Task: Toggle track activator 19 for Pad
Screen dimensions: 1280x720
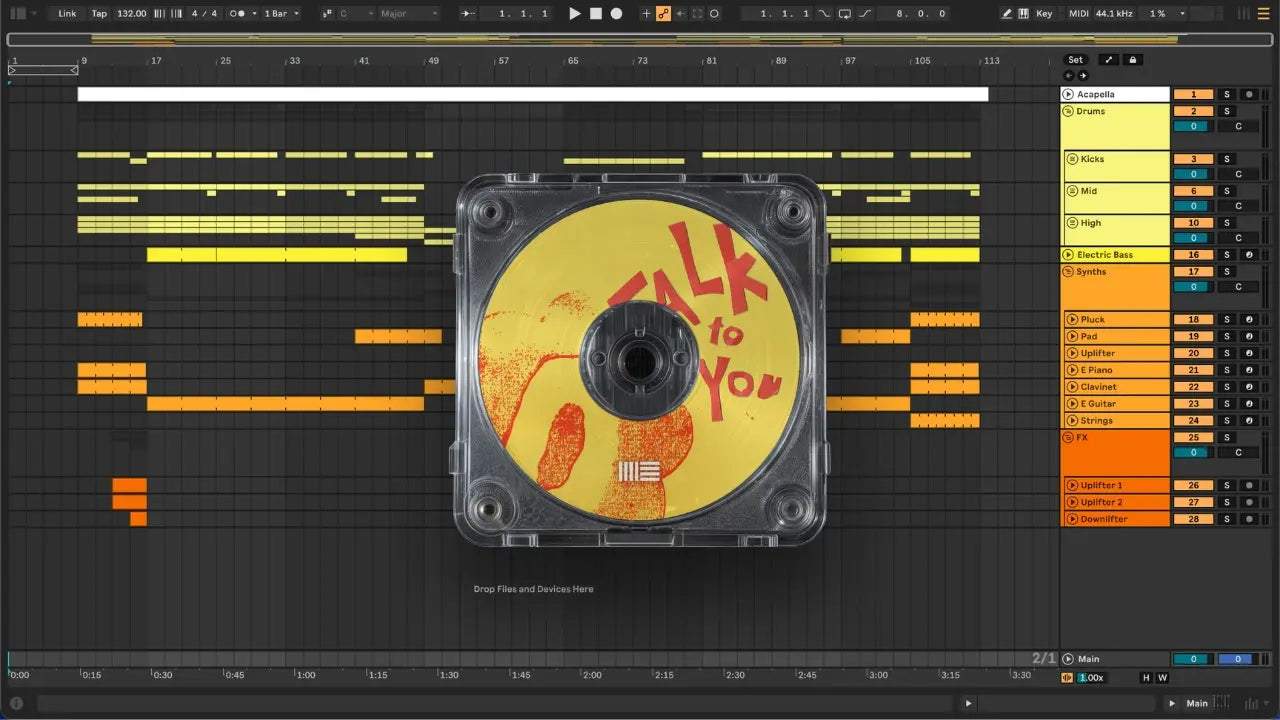Action: 1193,337
